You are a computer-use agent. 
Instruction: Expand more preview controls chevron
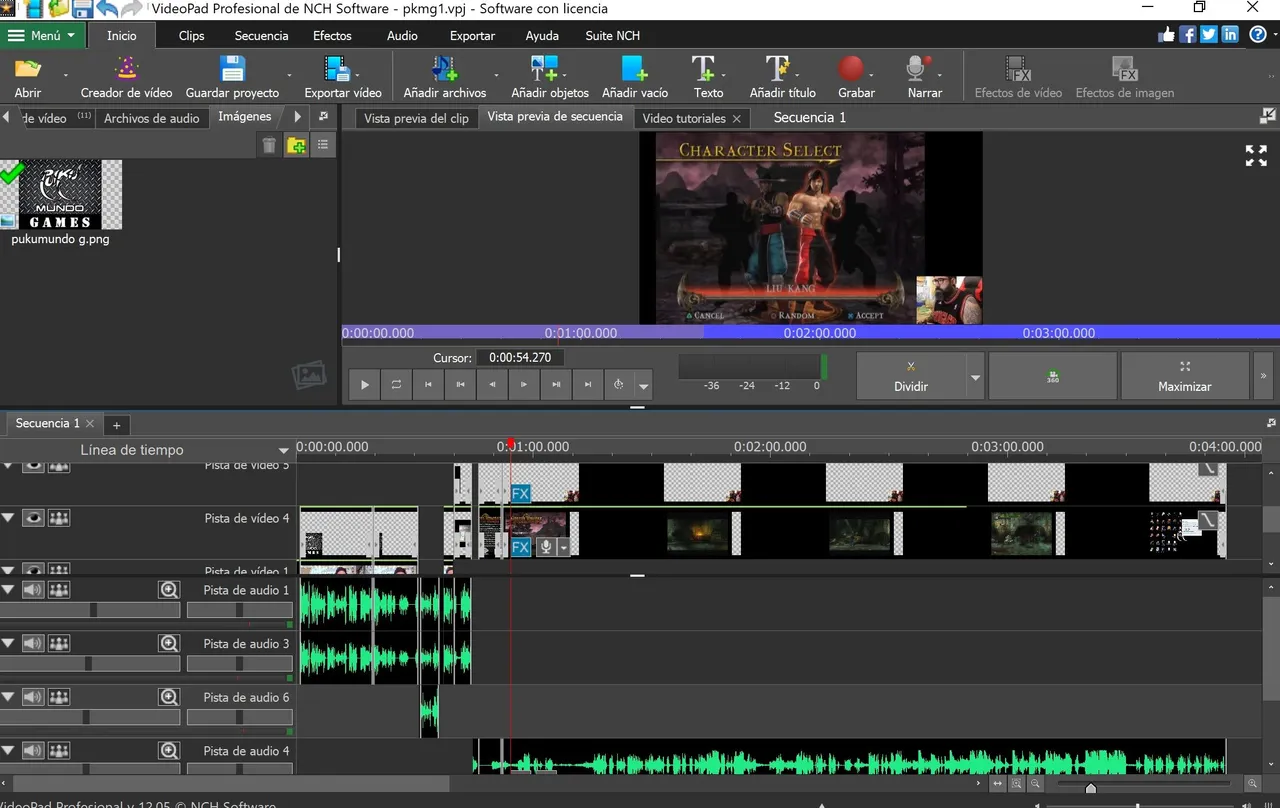[x=1263, y=376]
